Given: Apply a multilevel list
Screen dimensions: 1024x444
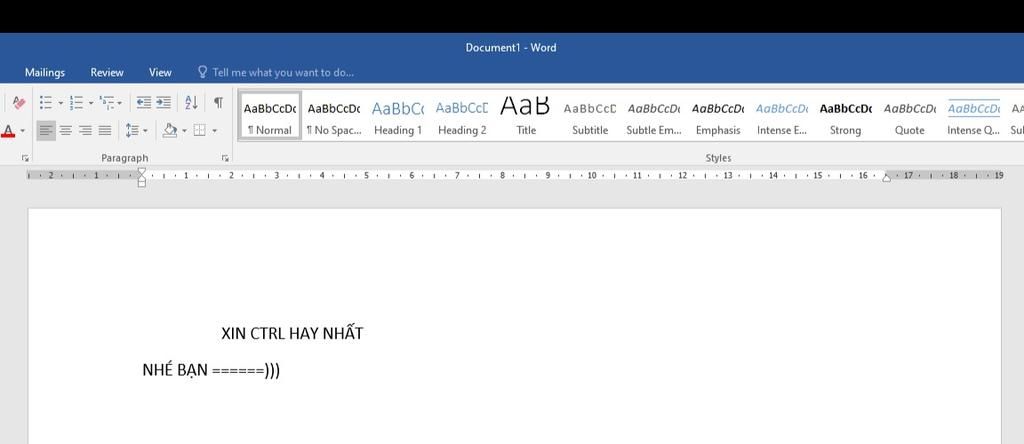Looking at the screenshot, I should pos(107,103).
